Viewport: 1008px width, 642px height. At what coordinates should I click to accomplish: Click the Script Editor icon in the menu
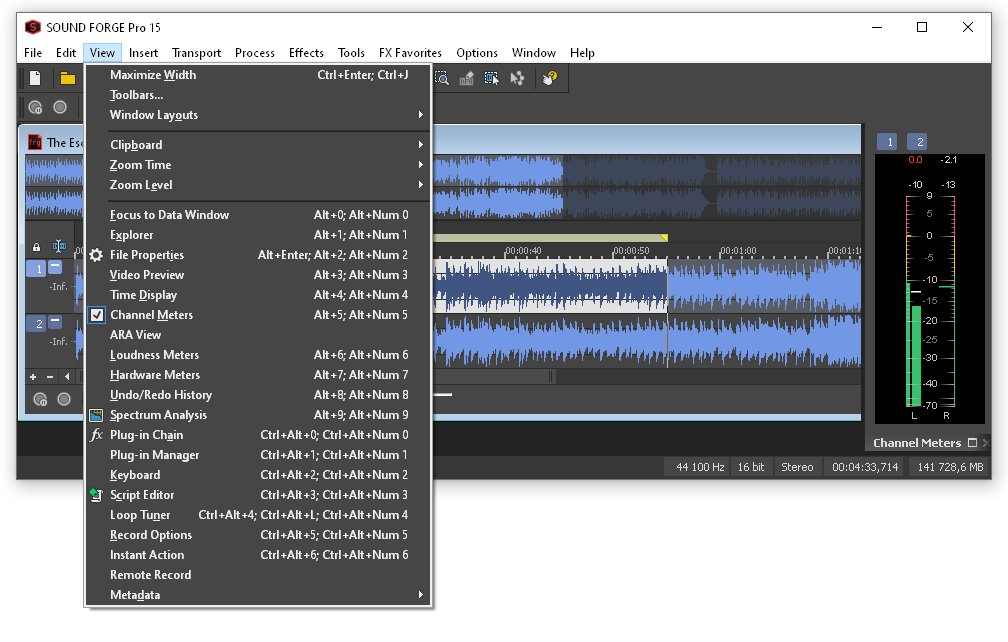tap(96, 494)
